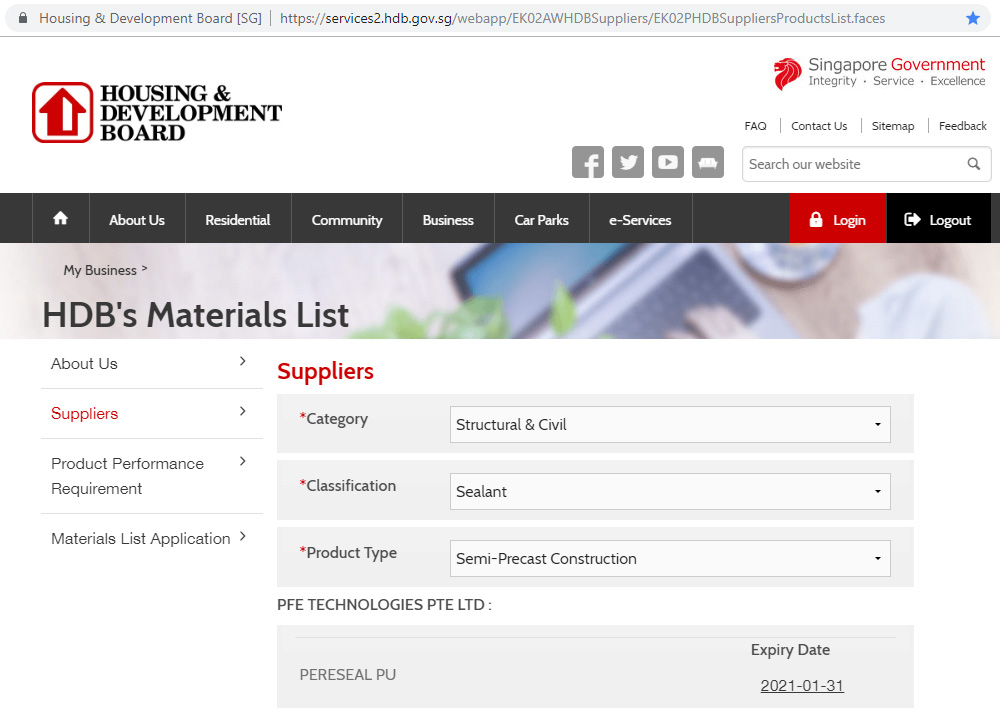Screen dimensions: 1000x716
Task: Click the sofa icon beside YouTube
Action: click(x=708, y=162)
